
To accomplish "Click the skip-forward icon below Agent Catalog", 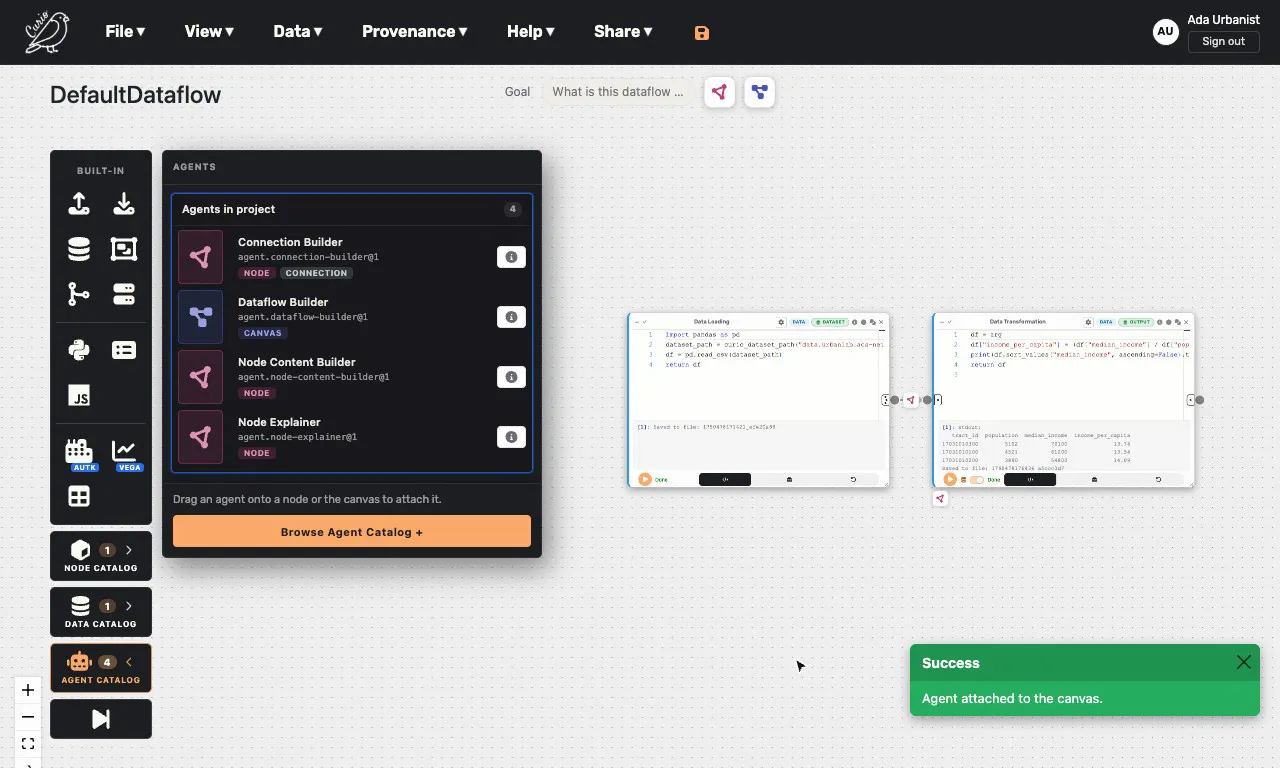I will [101, 719].
